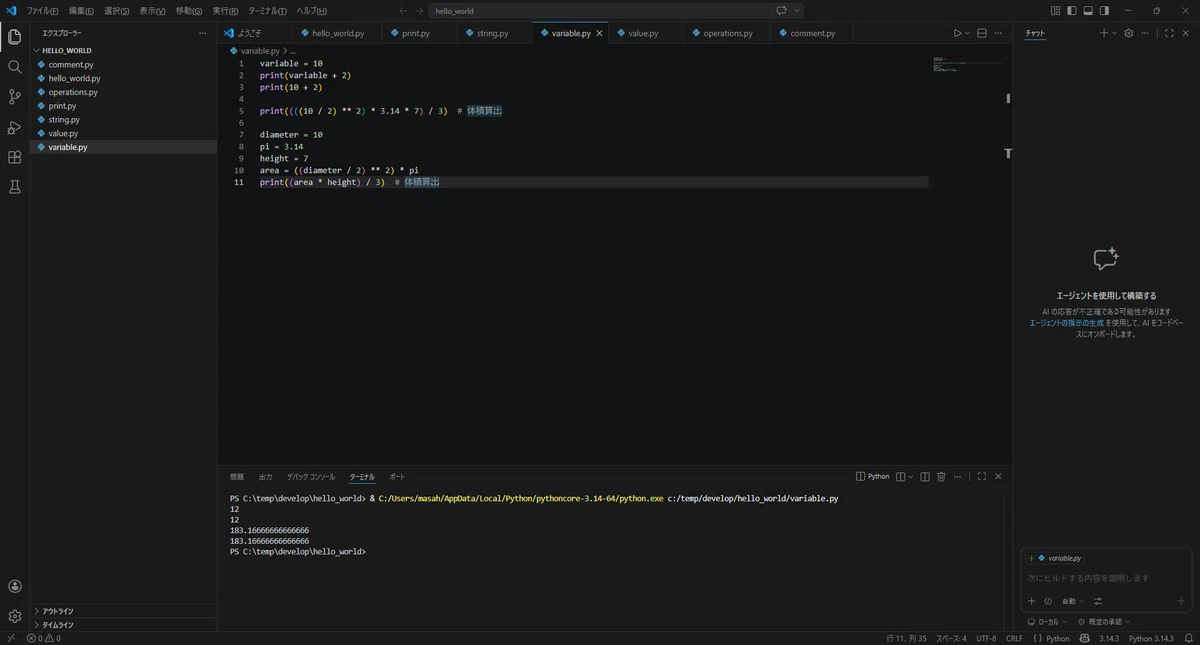Open chat mode dropdown 自動
This screenshot has height=645, width=1200.
click(1072, 601)
